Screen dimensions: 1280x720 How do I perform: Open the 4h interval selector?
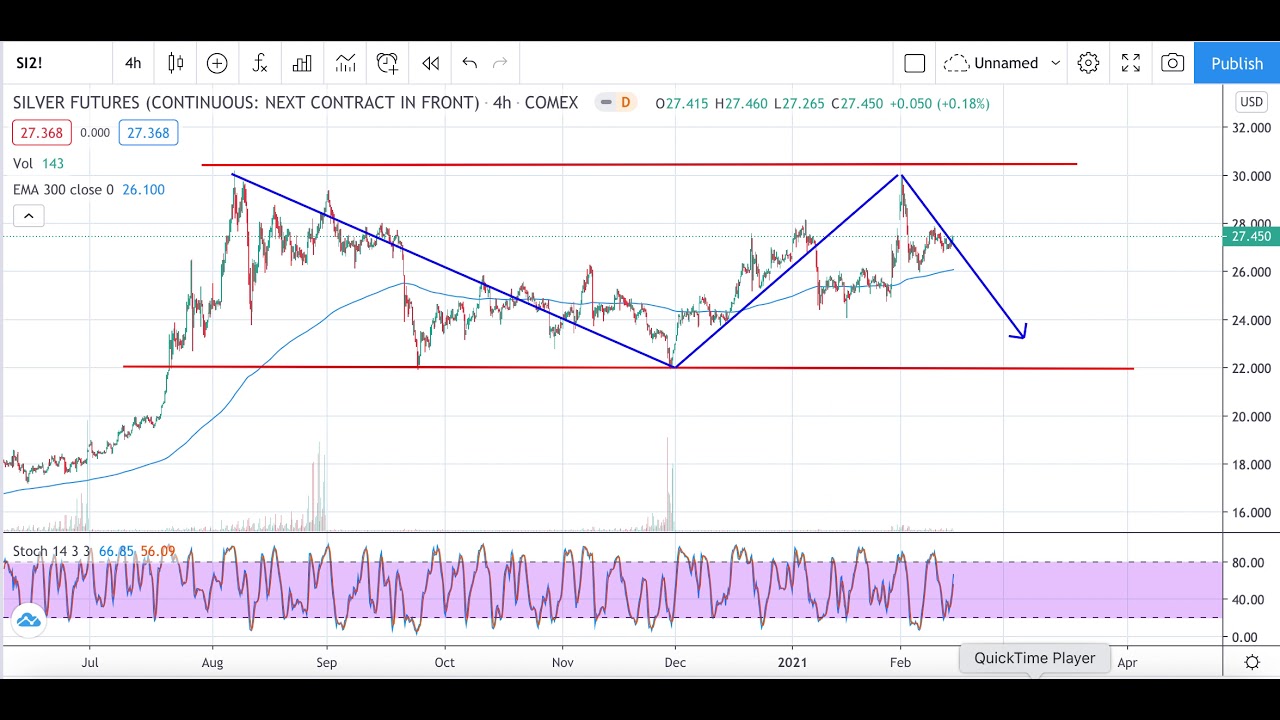click(x=133, y=63)
